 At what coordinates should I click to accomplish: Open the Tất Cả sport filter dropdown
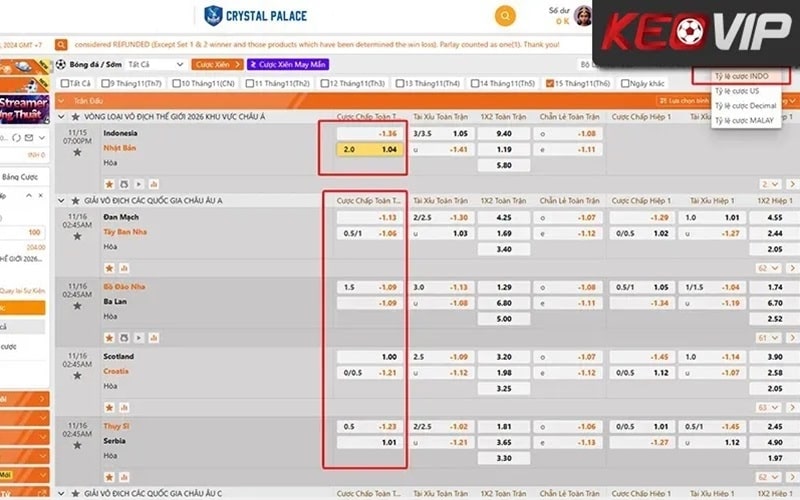[x=155, y=64]
